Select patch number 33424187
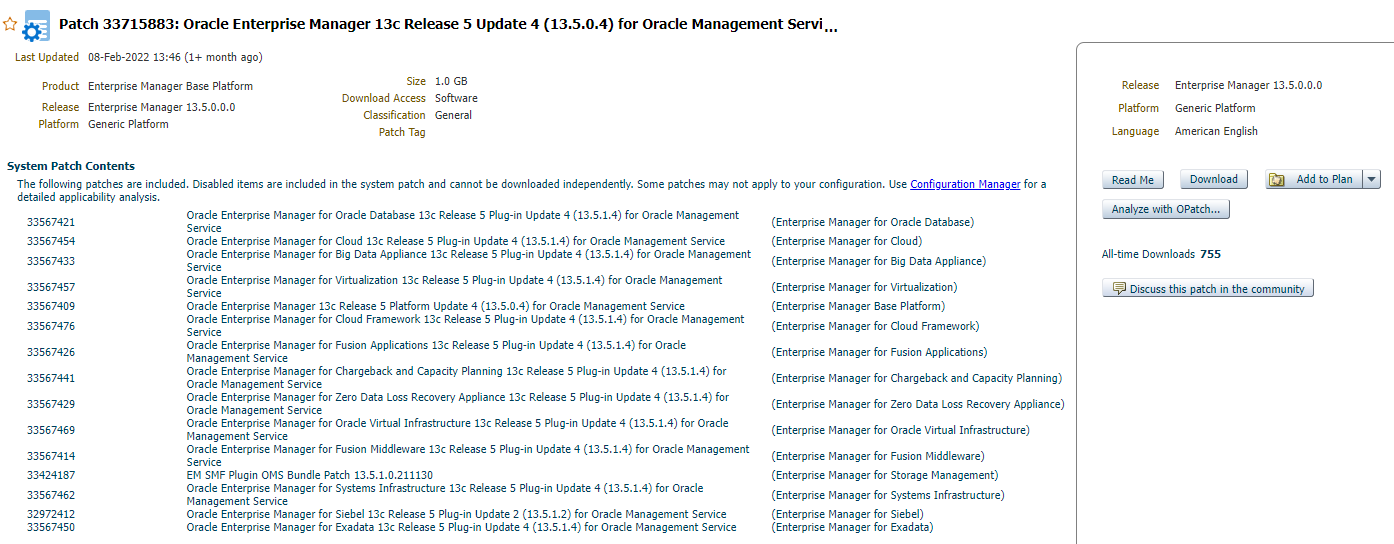Viewport: 1394px width, 544px height. pos(51,476)
